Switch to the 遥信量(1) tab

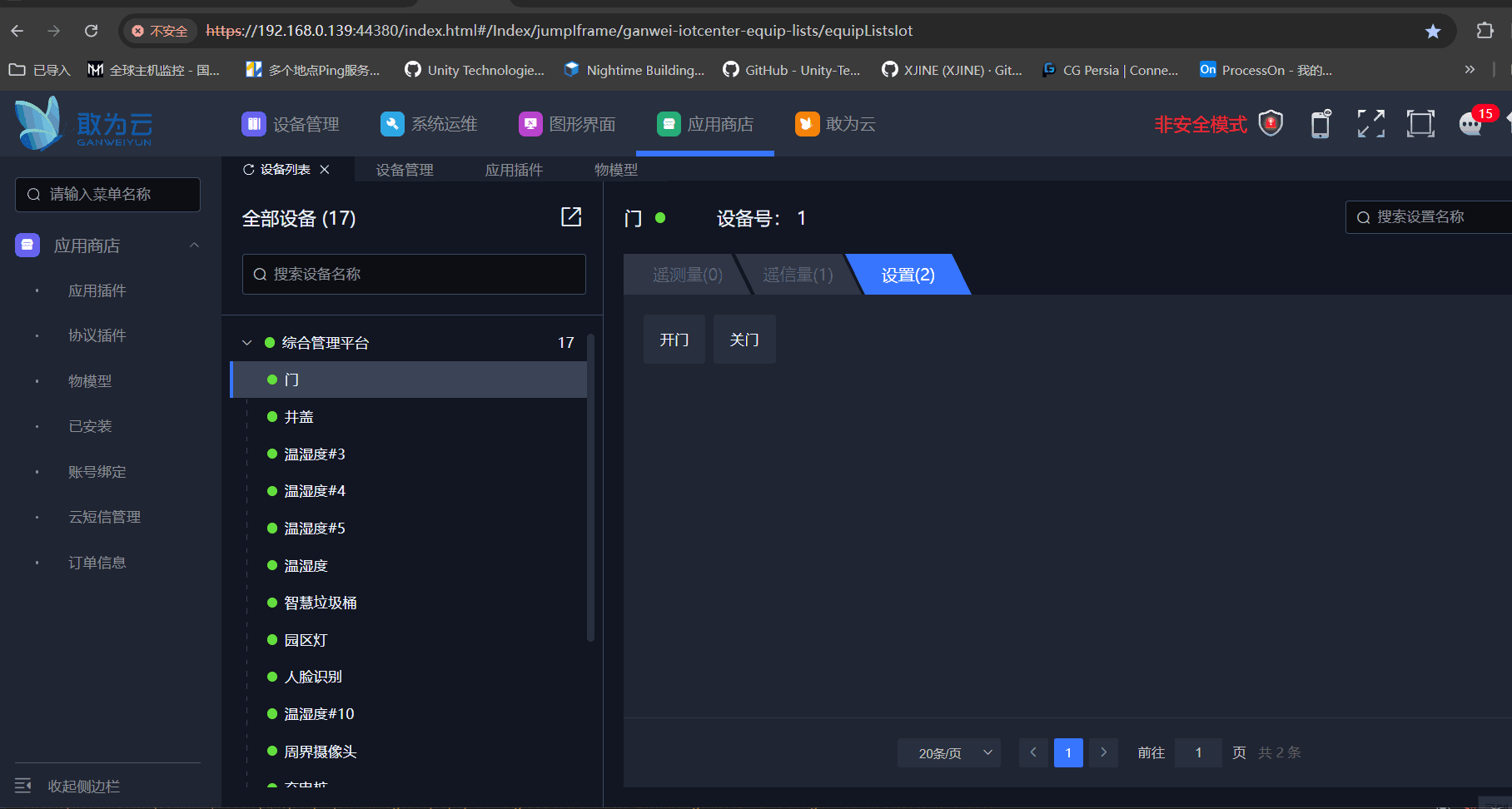click(798, 275)
